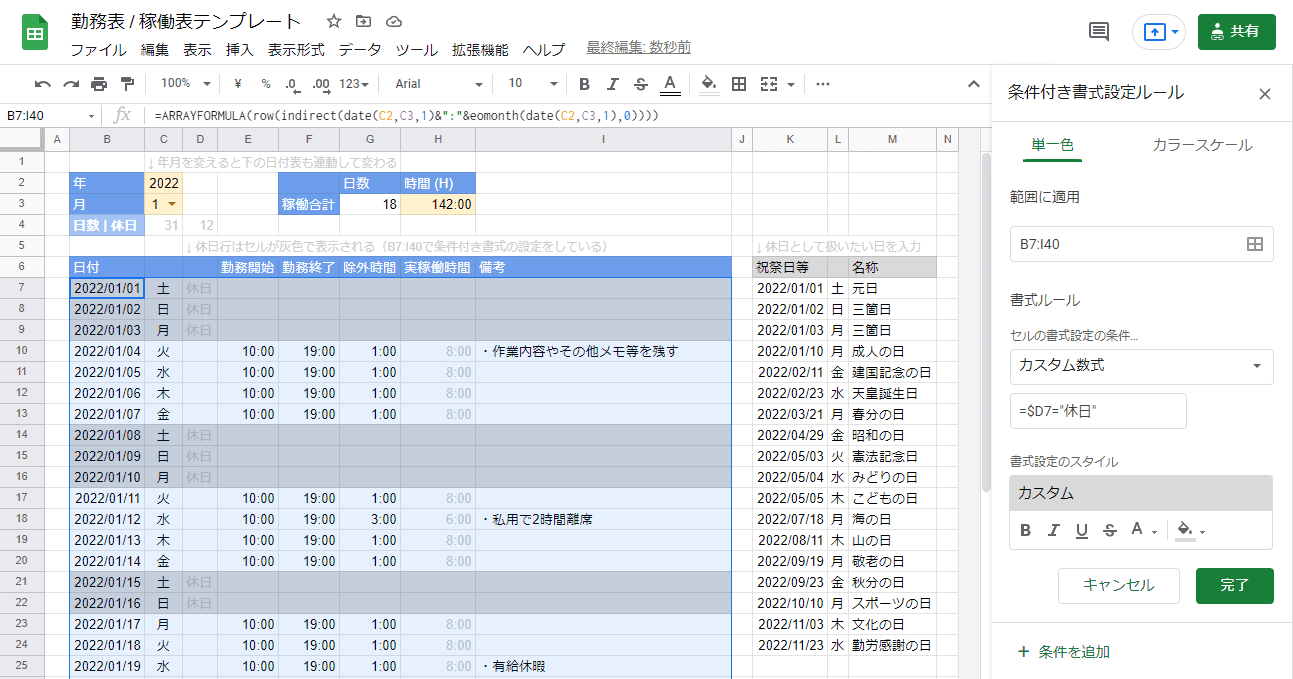Toggle bold in formatting style panel
Image resolution: width=1293 pixels, height=679 pixels.
pos(1025,530)
